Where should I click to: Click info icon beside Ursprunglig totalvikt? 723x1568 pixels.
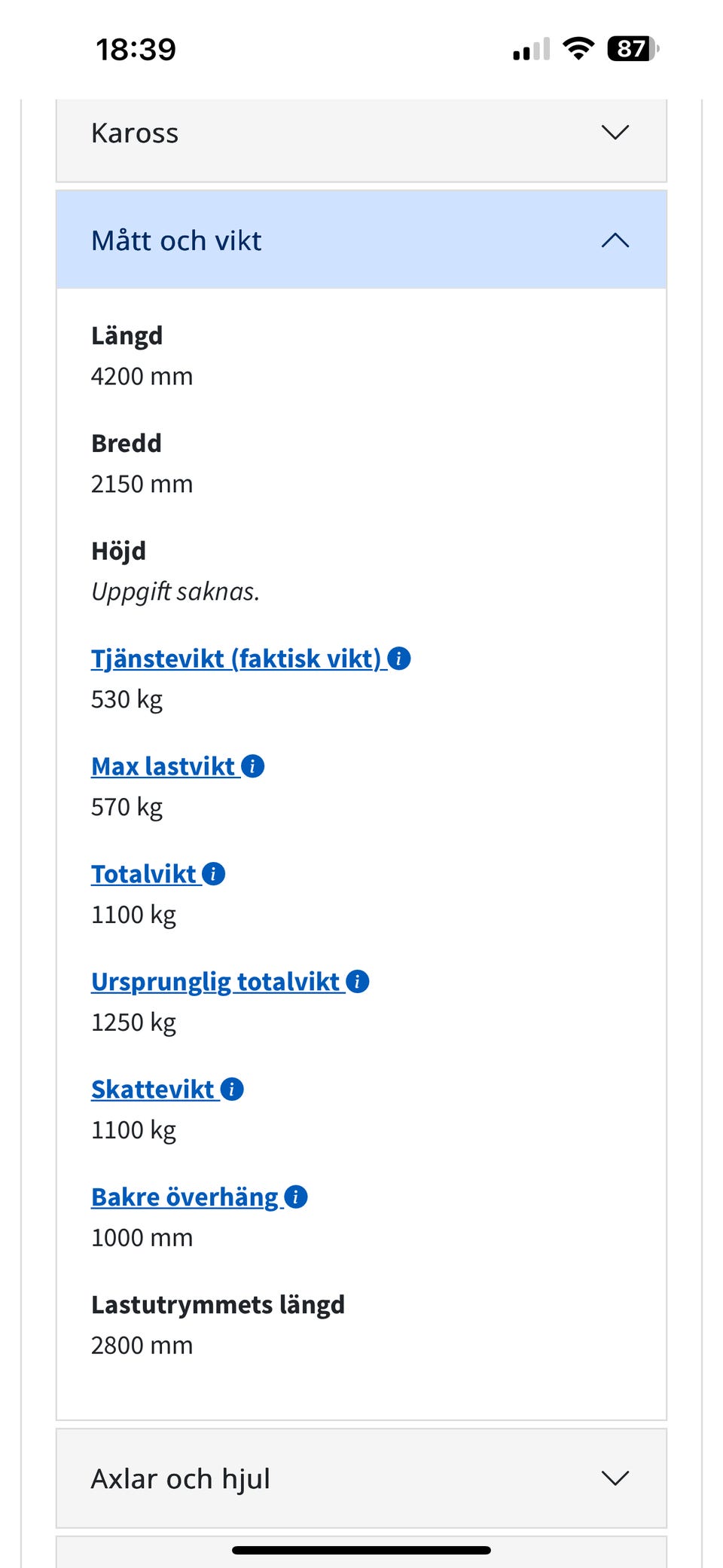[358, 982]
